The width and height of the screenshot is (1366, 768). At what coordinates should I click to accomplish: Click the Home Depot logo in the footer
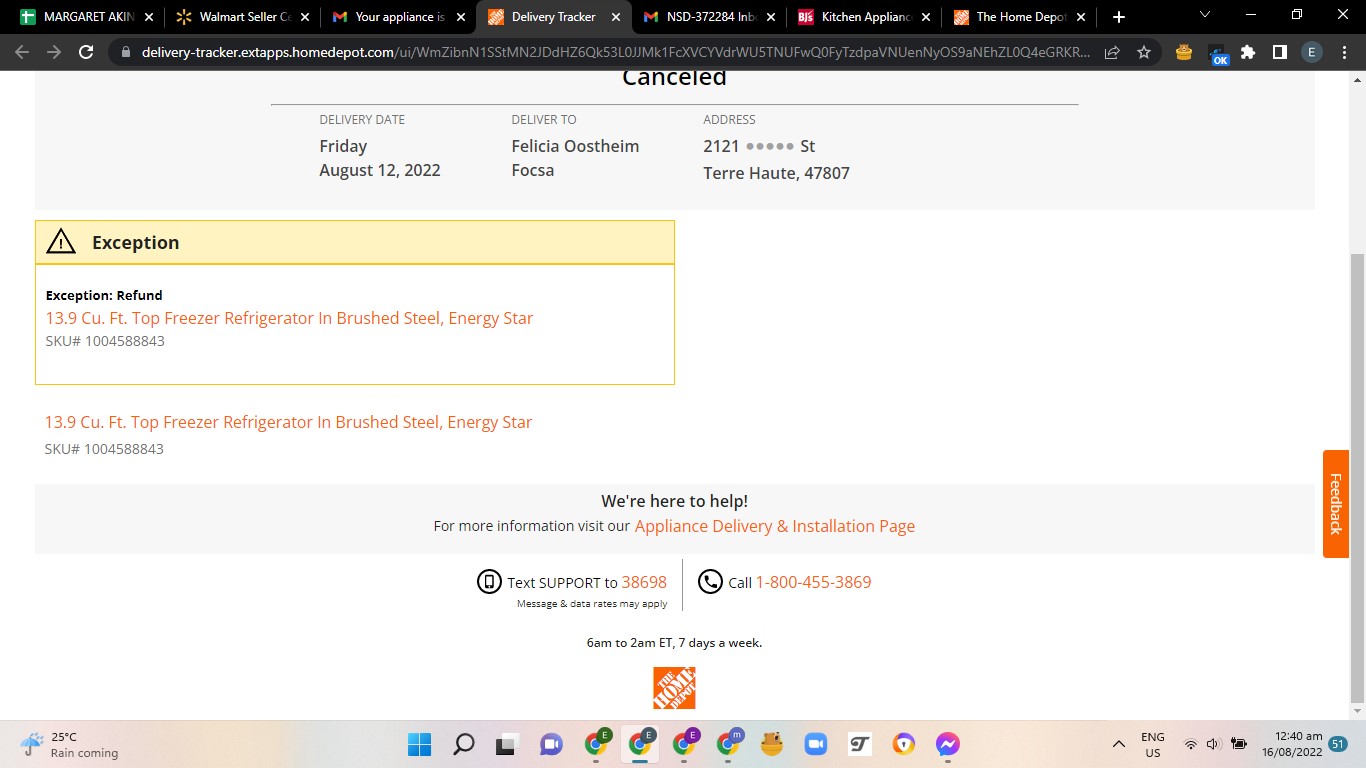coord(674,688)
